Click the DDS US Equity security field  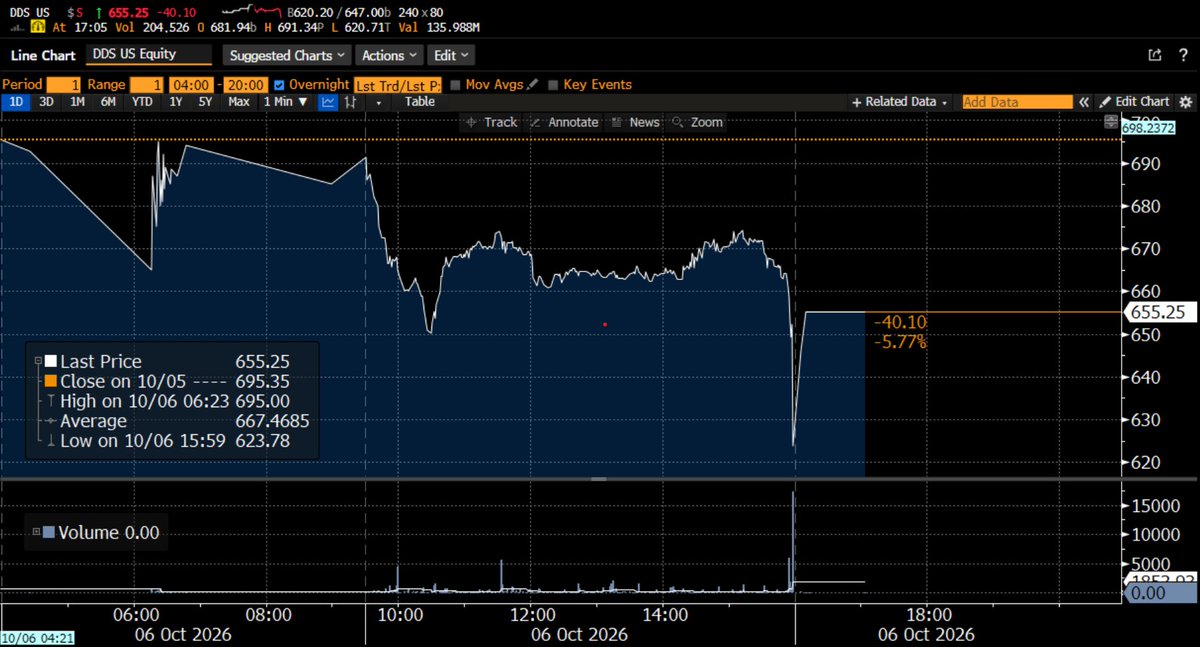(150, 55)
